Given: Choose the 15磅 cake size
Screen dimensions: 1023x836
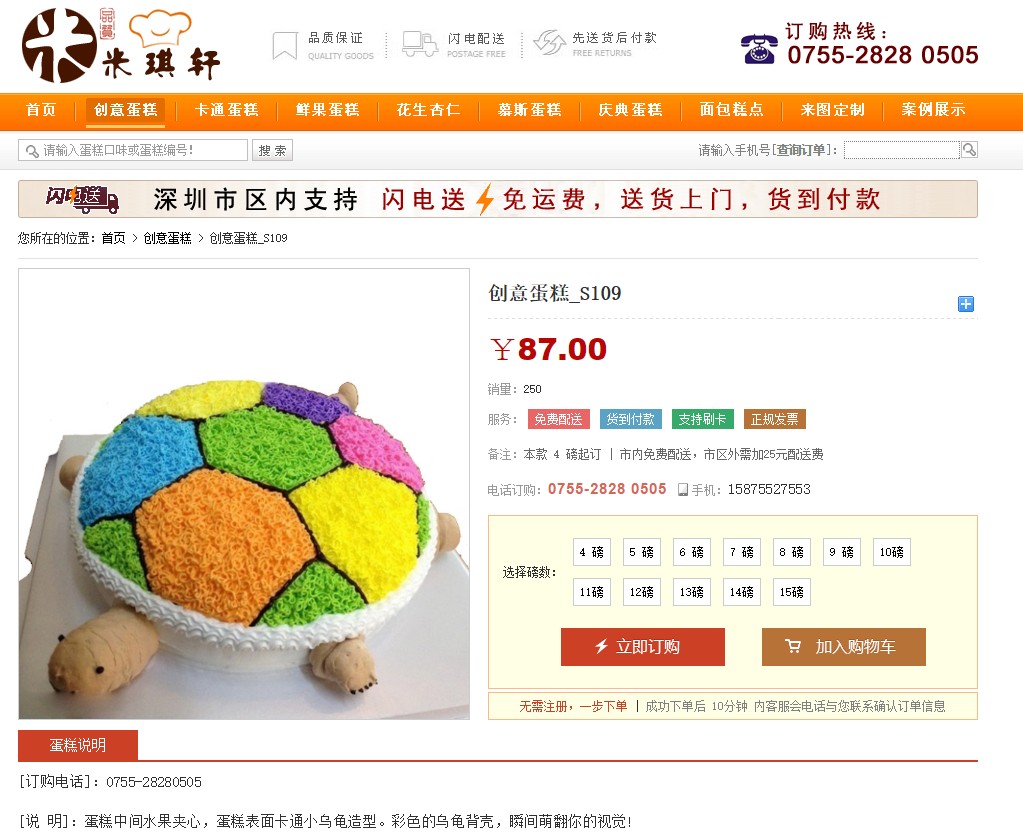Looking at the screenshot, I should click(x=791, y=592).
